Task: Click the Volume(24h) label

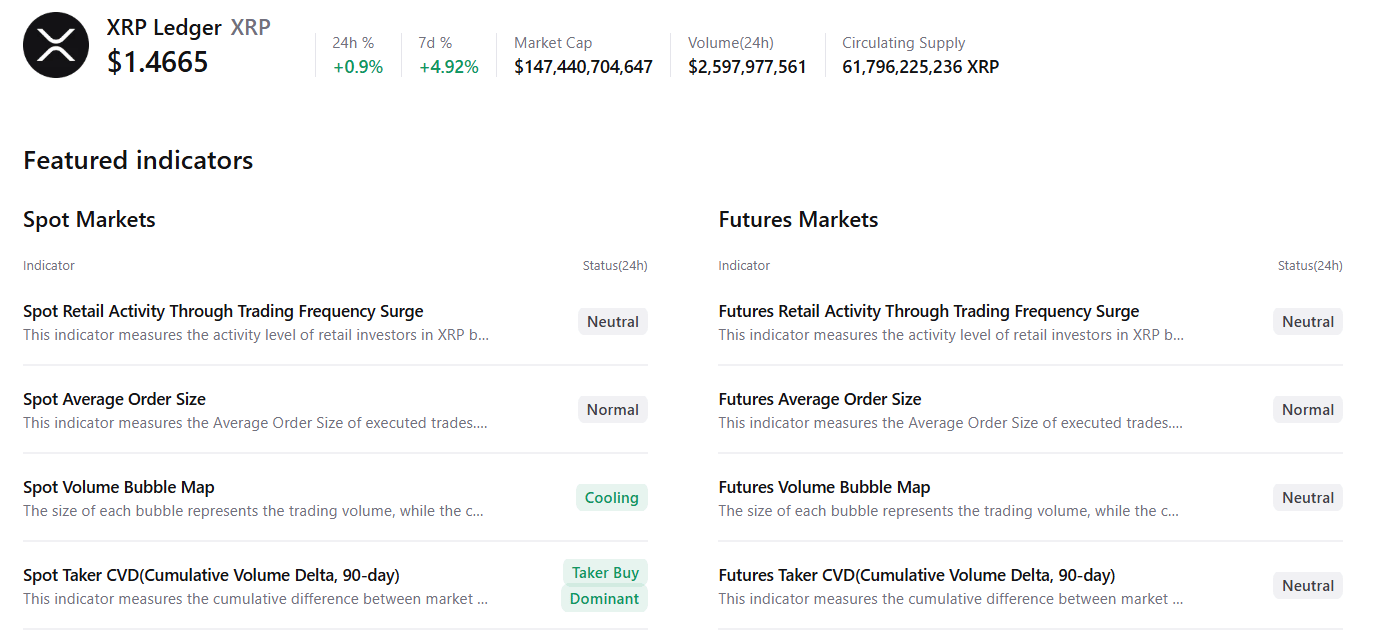Action: point(731,43)
